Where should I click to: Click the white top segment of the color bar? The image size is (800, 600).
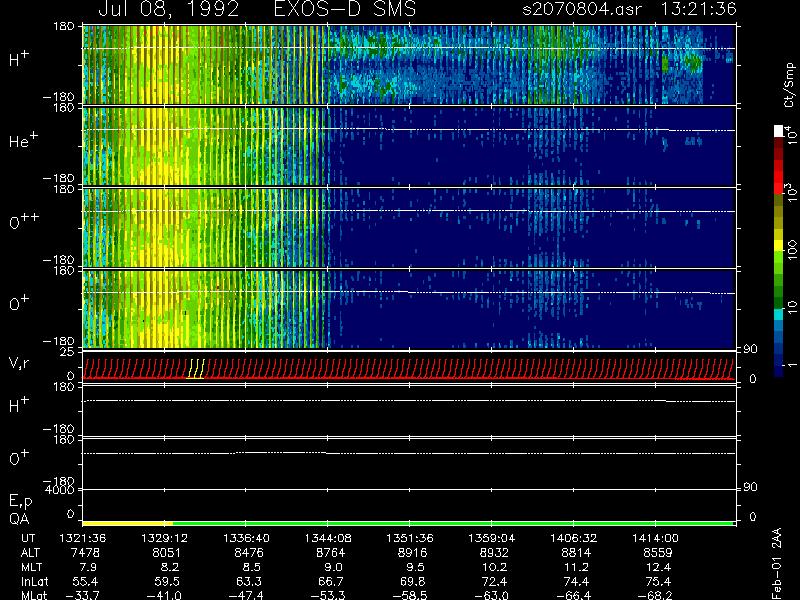tap(779, 131)
